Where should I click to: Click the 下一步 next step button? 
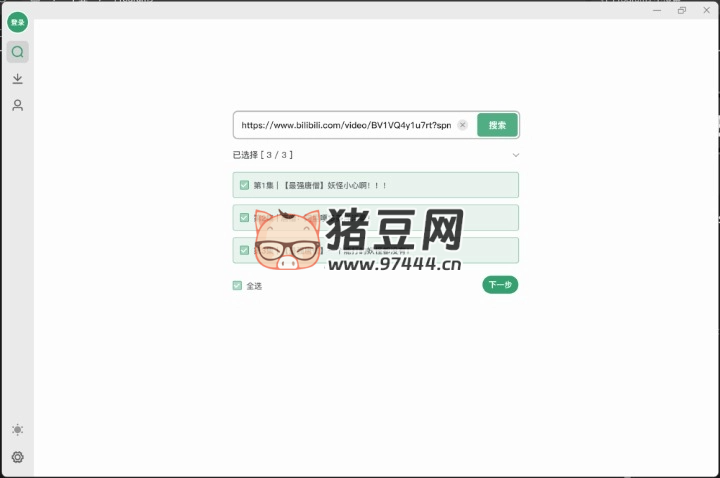coord(500,285)
